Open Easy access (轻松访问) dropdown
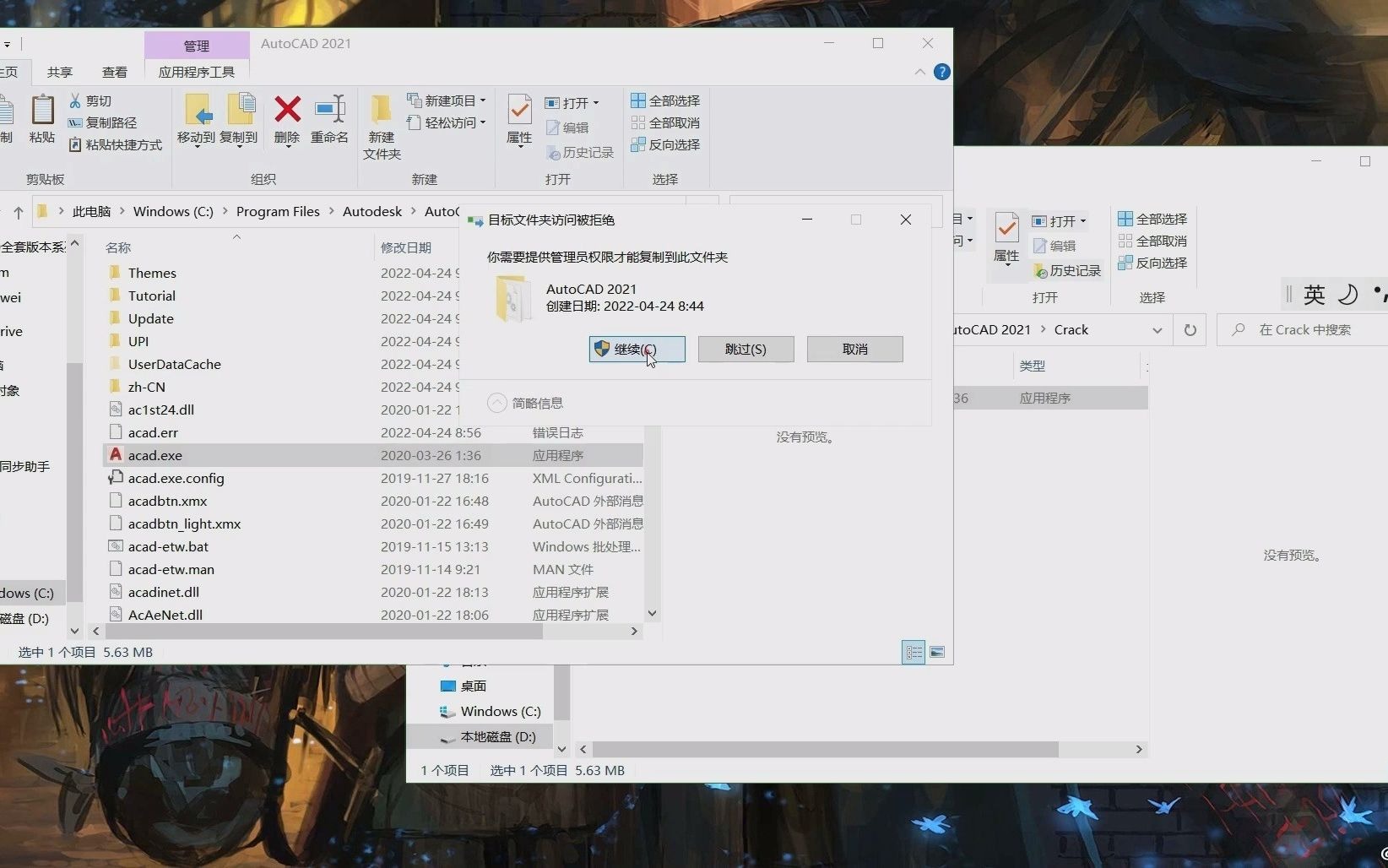Screen dimensions: 1388x868 (x=447, y=122)
